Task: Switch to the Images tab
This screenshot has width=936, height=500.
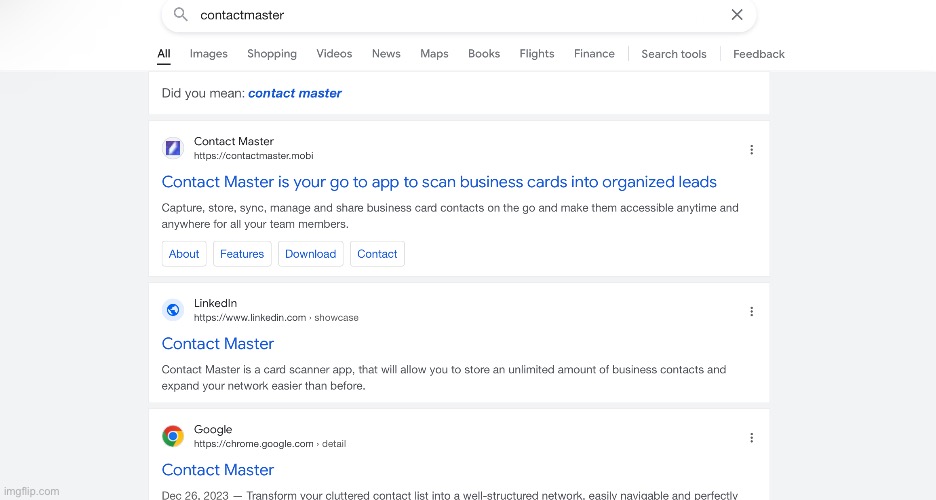Action: (x=209, y=54)
